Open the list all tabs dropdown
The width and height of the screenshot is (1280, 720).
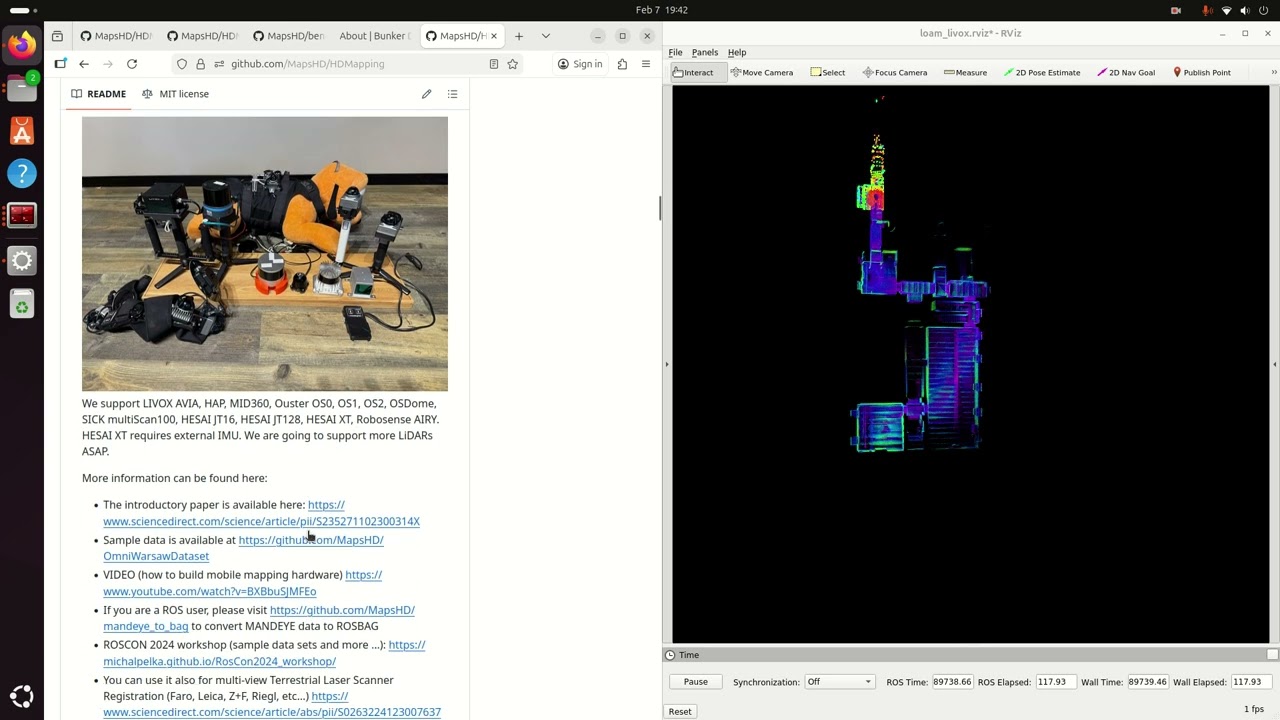click(546, 36)
